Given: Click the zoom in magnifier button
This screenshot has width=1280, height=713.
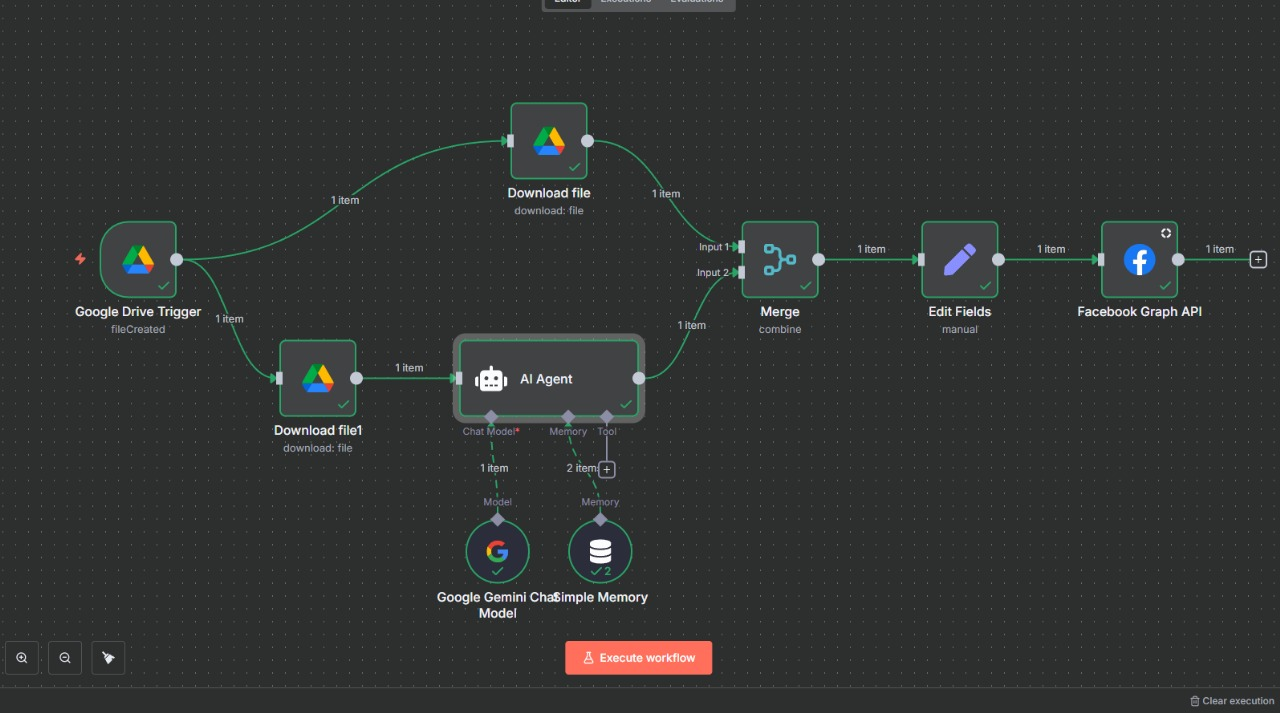Looking at the screenshot, I should click(22, 658).
